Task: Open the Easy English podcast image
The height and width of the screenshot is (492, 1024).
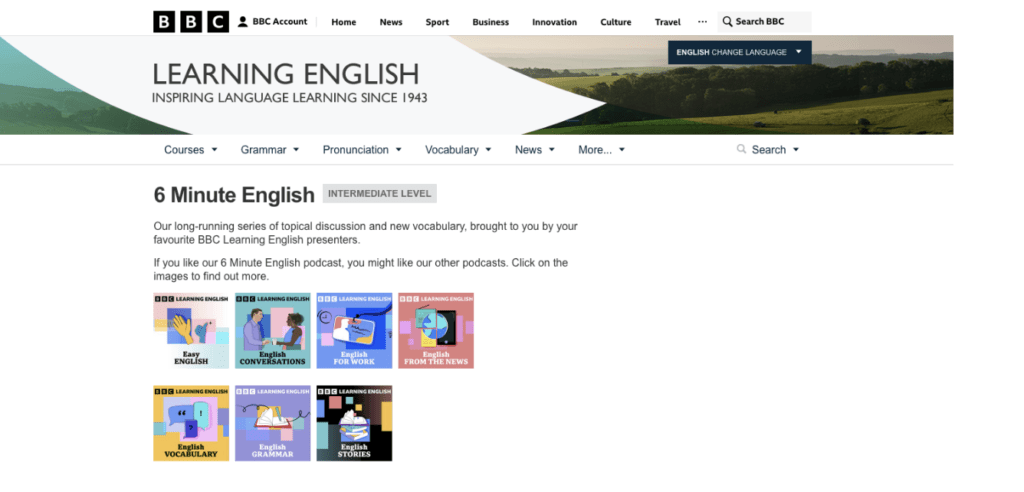Action: (191, 331)
